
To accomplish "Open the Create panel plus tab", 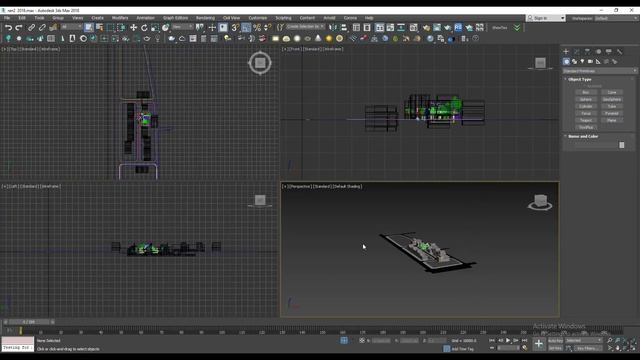I will [x=566, y=51].
